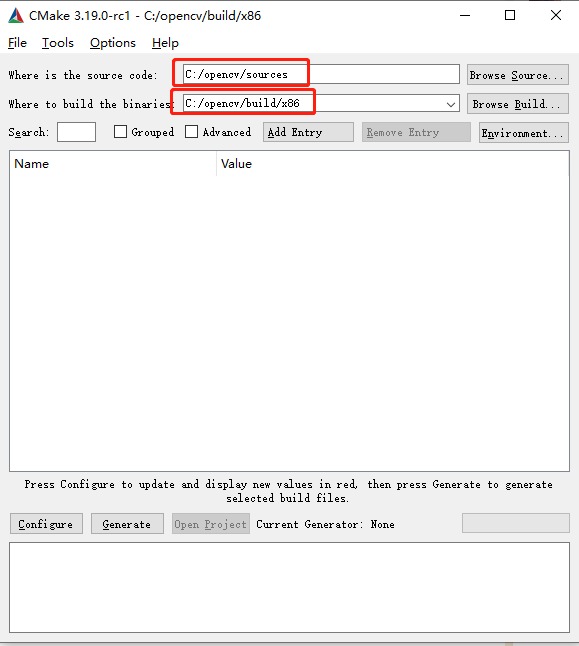Click inside the output log pane
This screenshot has height=646, width=579.
pos(289,587)
